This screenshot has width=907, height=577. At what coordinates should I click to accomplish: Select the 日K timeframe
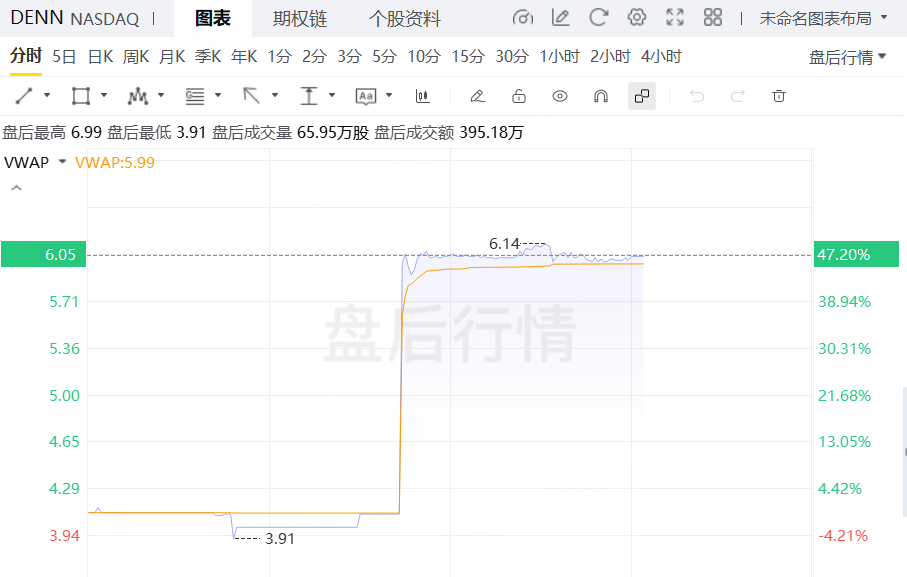click(x=100, y=57)
